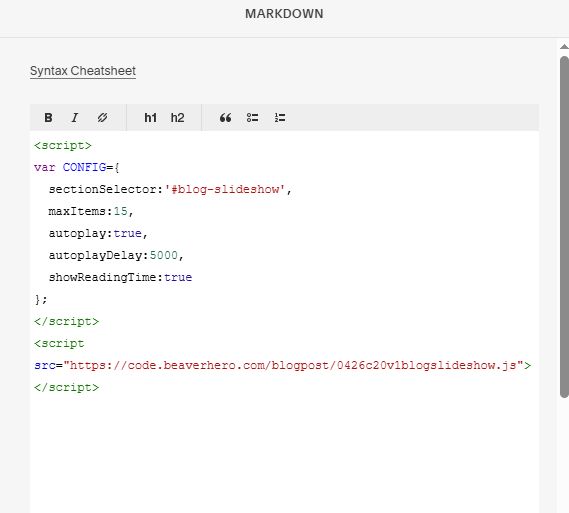
Task: Click the showReadingTime:true line
Action: tap(120, 277)
